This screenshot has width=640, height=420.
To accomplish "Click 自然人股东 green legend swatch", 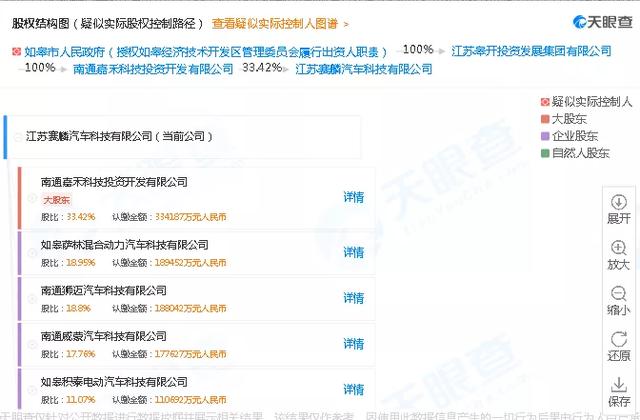I will [x=545, y=153].
